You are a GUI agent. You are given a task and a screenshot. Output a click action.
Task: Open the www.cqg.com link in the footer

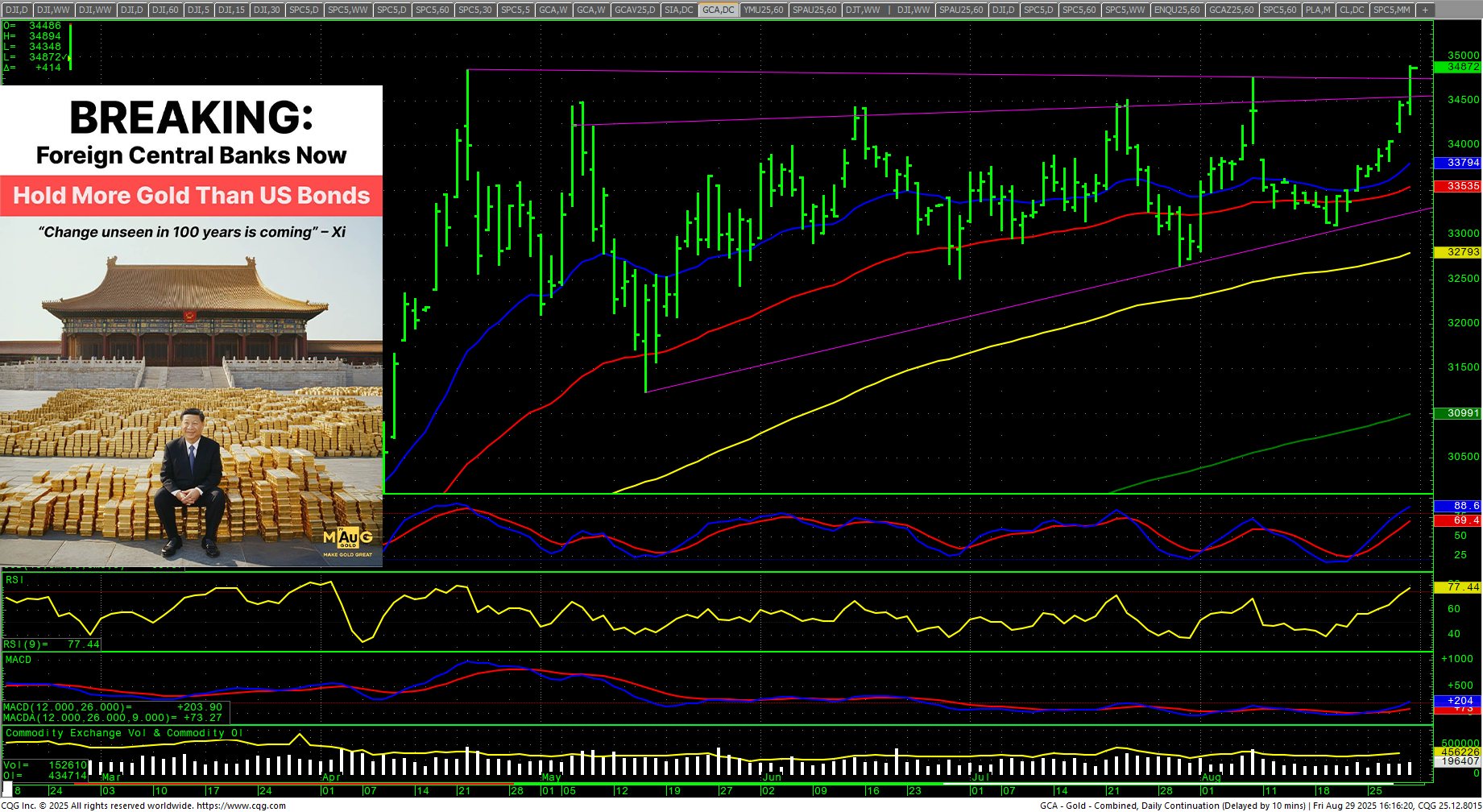241,806
